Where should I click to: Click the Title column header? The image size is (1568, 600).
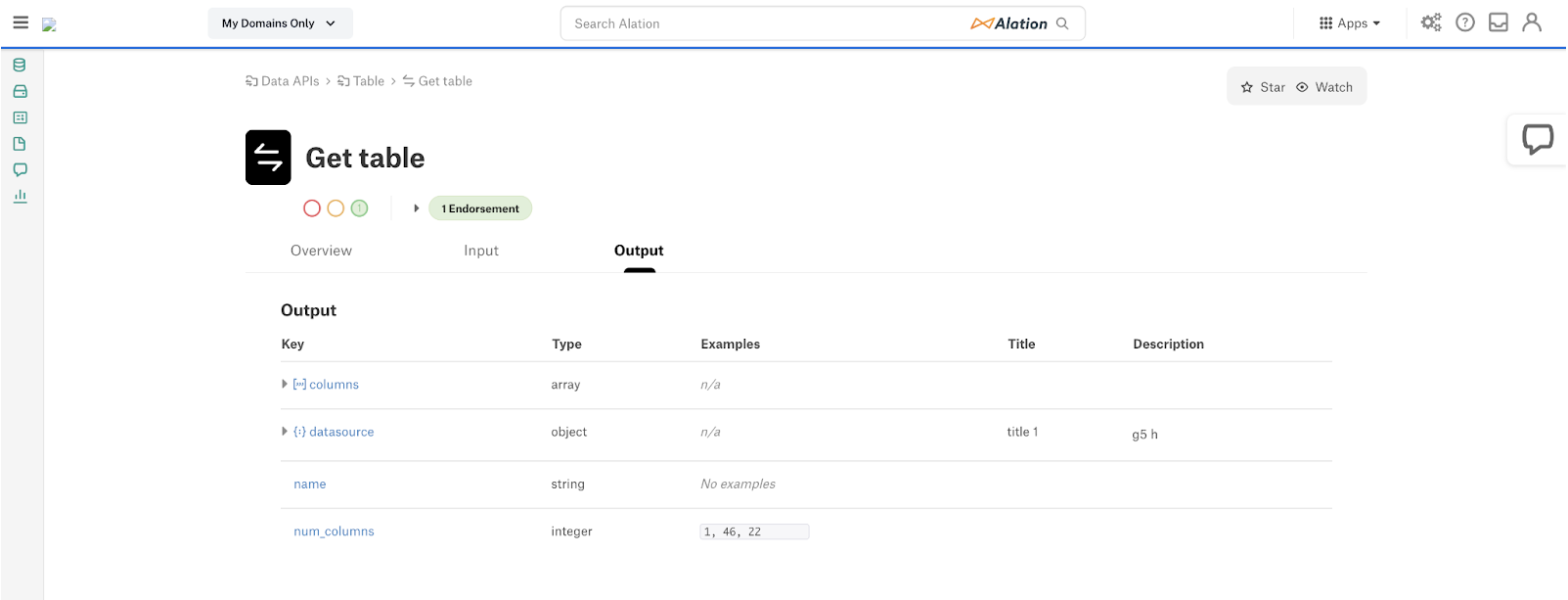click(x=1021, y=345)
